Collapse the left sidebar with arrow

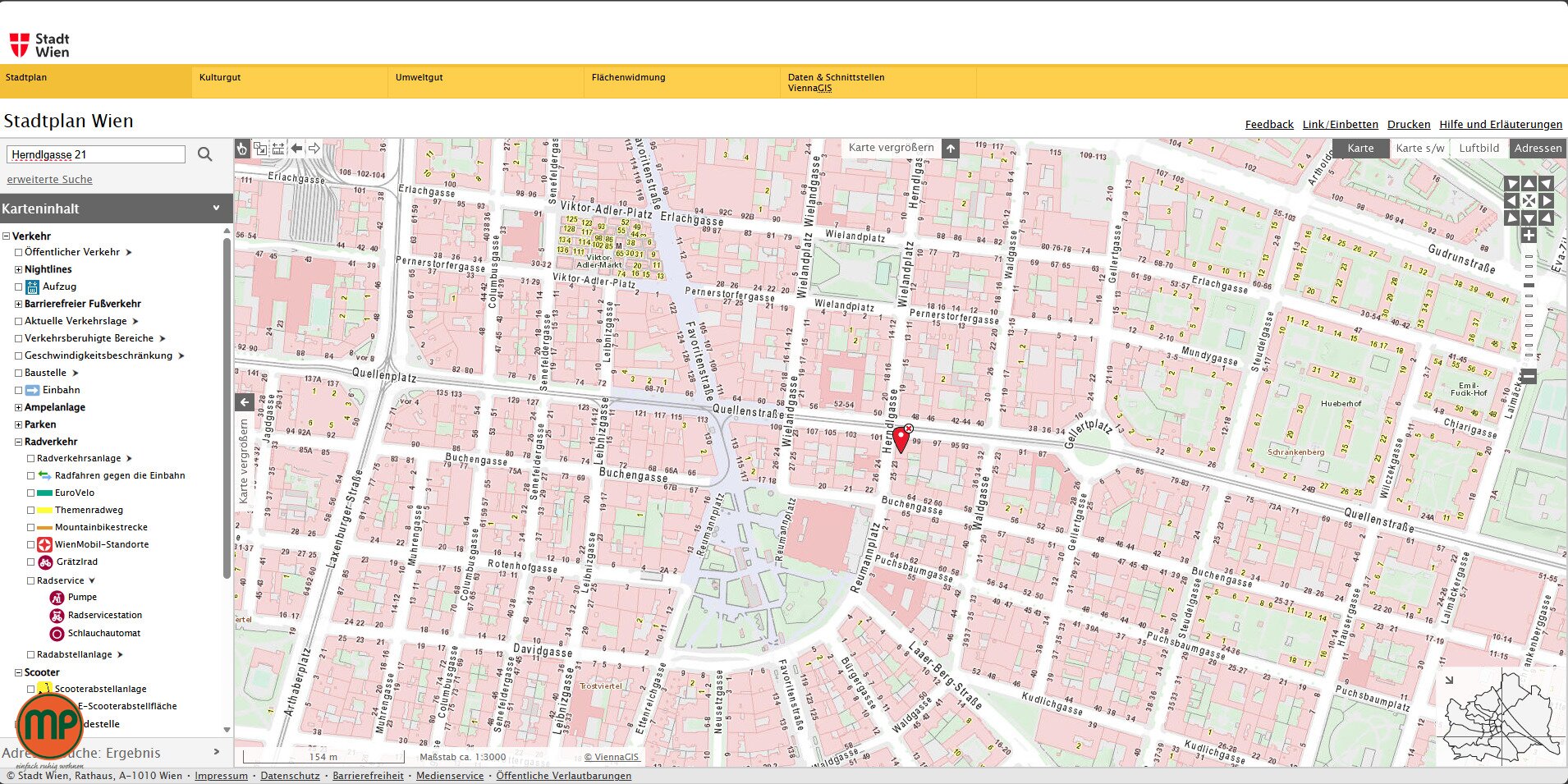point(245,402)
